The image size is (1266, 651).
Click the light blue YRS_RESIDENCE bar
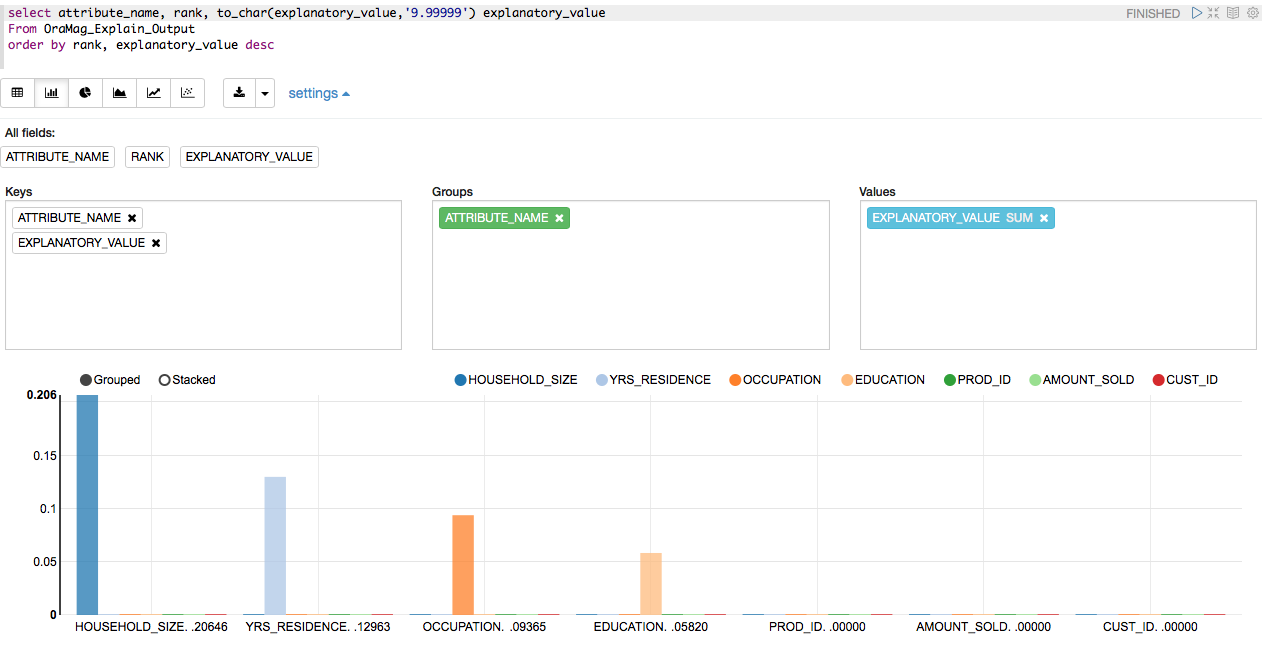pyautogui.click(x=275, y=546)
